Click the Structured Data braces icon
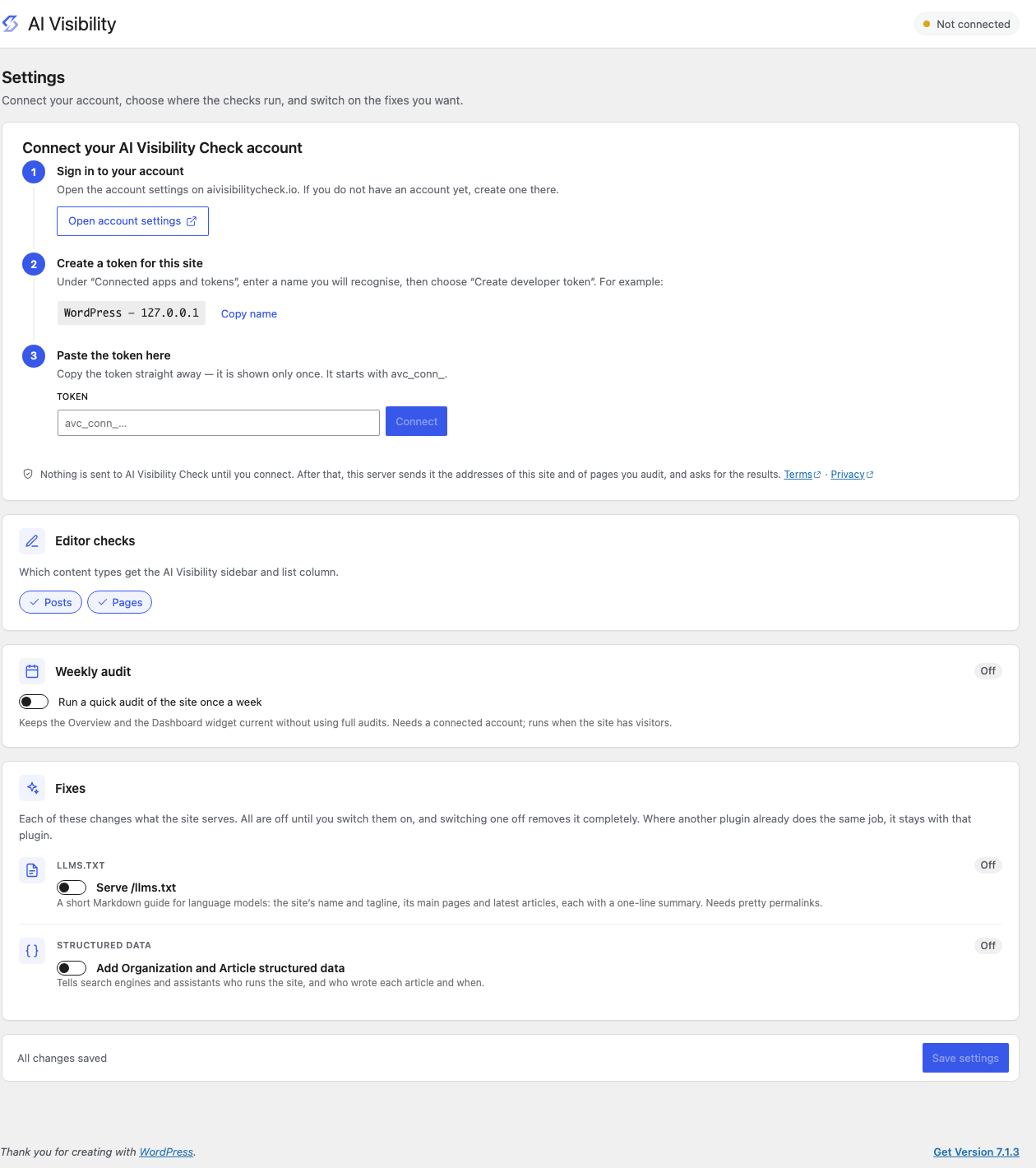 (32, 950)
